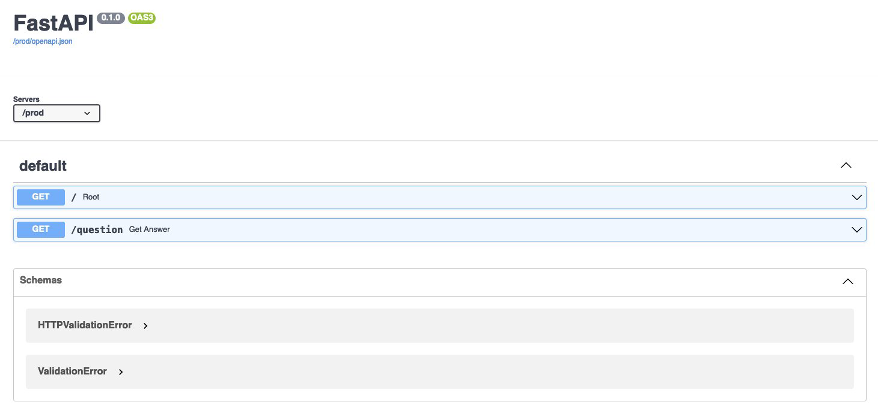
Task: Click the /question path text
Action: 96,229
